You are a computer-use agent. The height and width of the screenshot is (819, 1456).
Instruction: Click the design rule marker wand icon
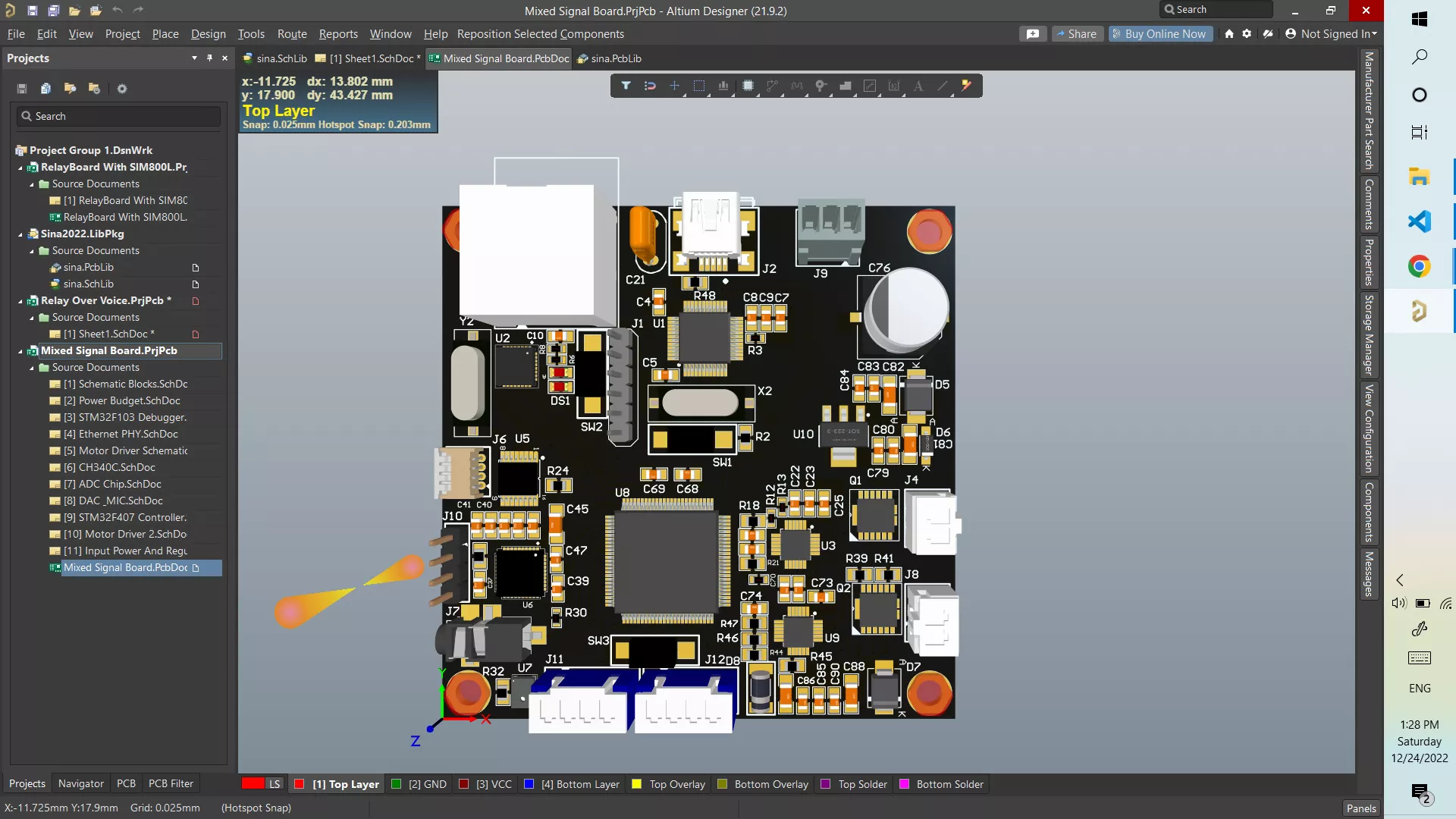tap(967, 86)
